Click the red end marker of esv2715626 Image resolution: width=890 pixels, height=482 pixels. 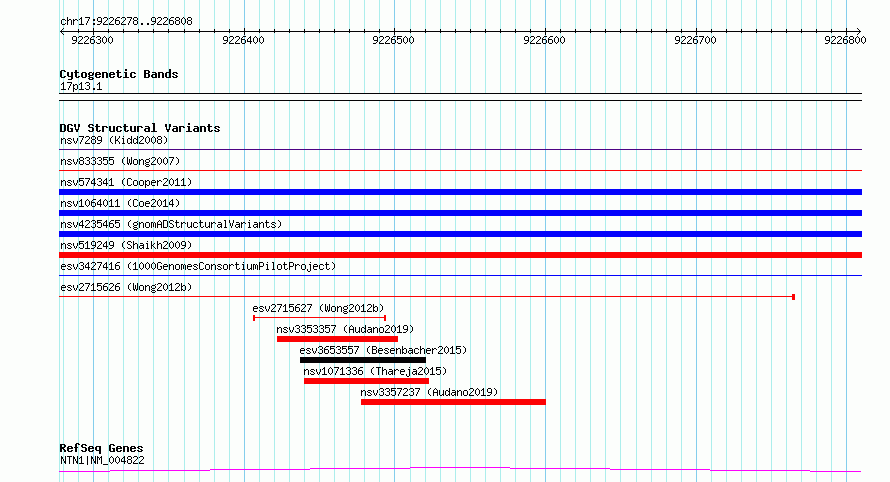coord(794,297)
